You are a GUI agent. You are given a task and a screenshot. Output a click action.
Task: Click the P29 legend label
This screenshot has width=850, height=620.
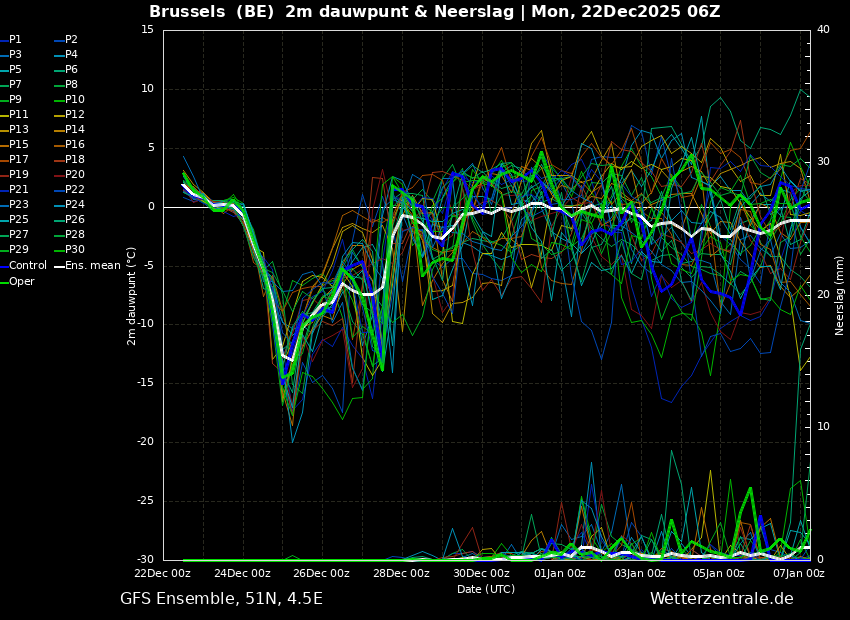pyautogui.click(x=14, y=249)
